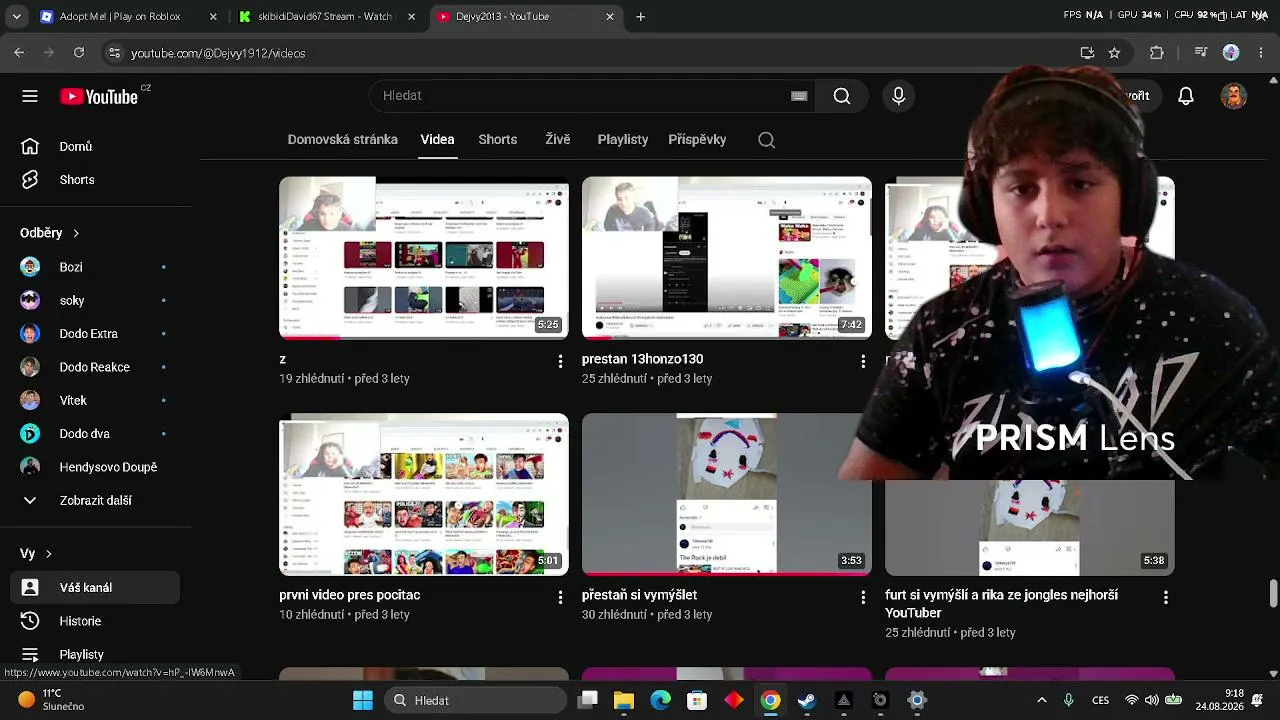Open the YouTube account avatar menu
This screenshot has height=720, width=1280.
tap(1234, 96)
